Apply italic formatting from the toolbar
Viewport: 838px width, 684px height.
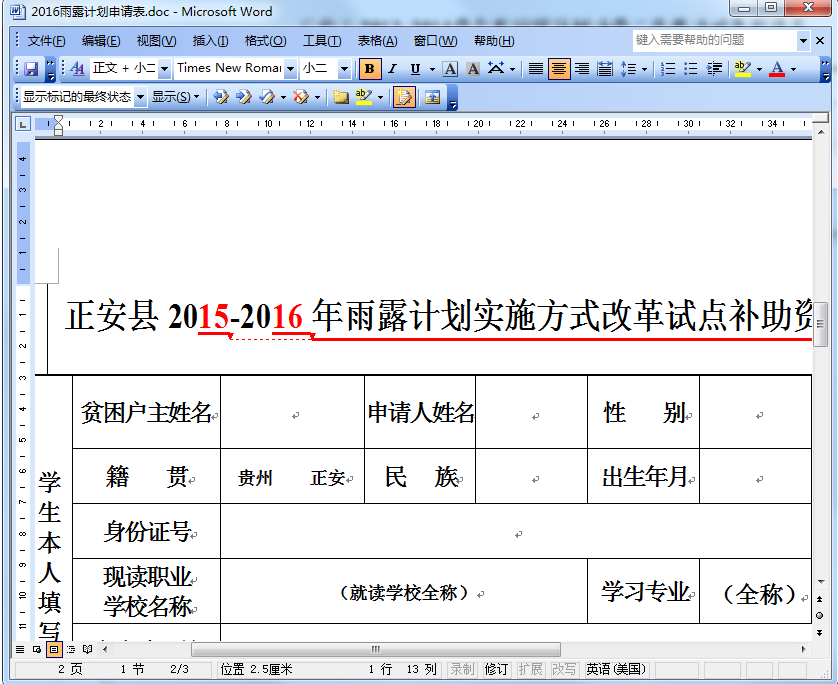click(x=394, y=70)
